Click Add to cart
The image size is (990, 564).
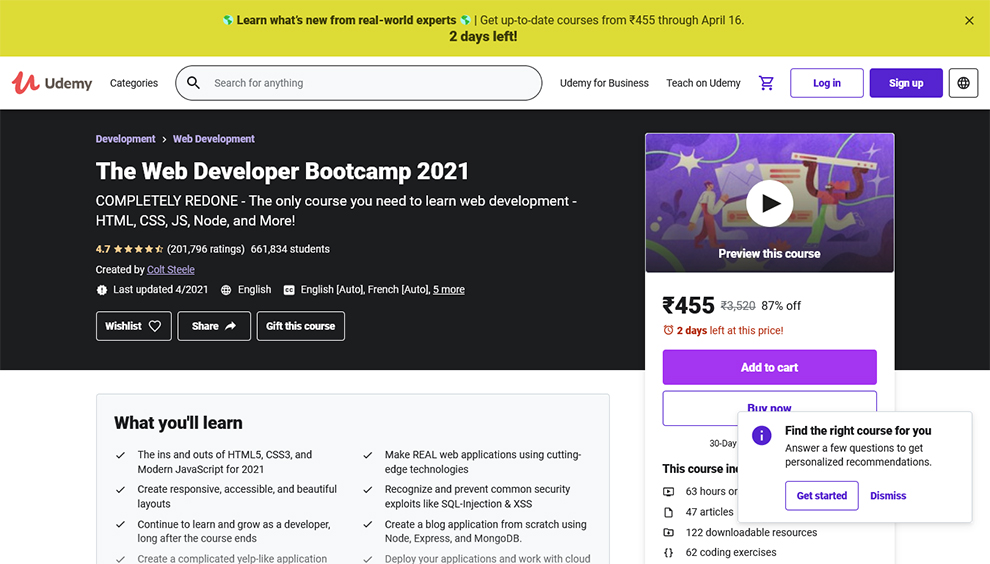[769, 367]
